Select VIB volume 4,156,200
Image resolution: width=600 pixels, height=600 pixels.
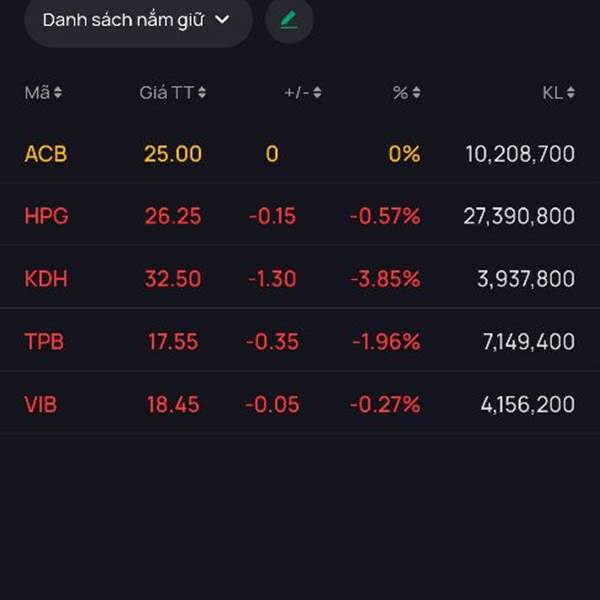click(527, 404)
